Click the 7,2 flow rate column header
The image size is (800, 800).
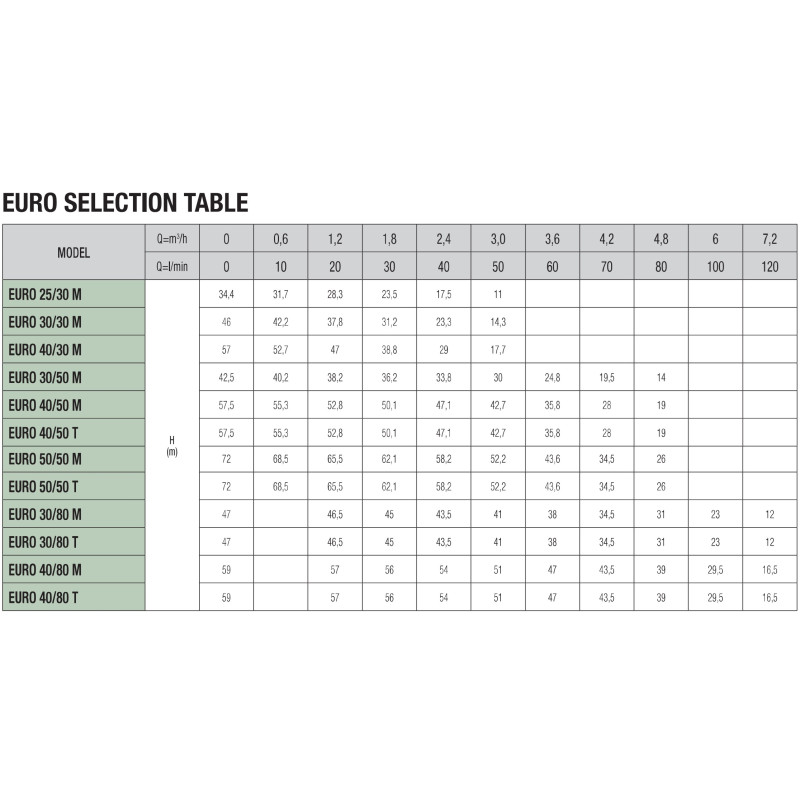pyautogui.click(x=769, y=238)
